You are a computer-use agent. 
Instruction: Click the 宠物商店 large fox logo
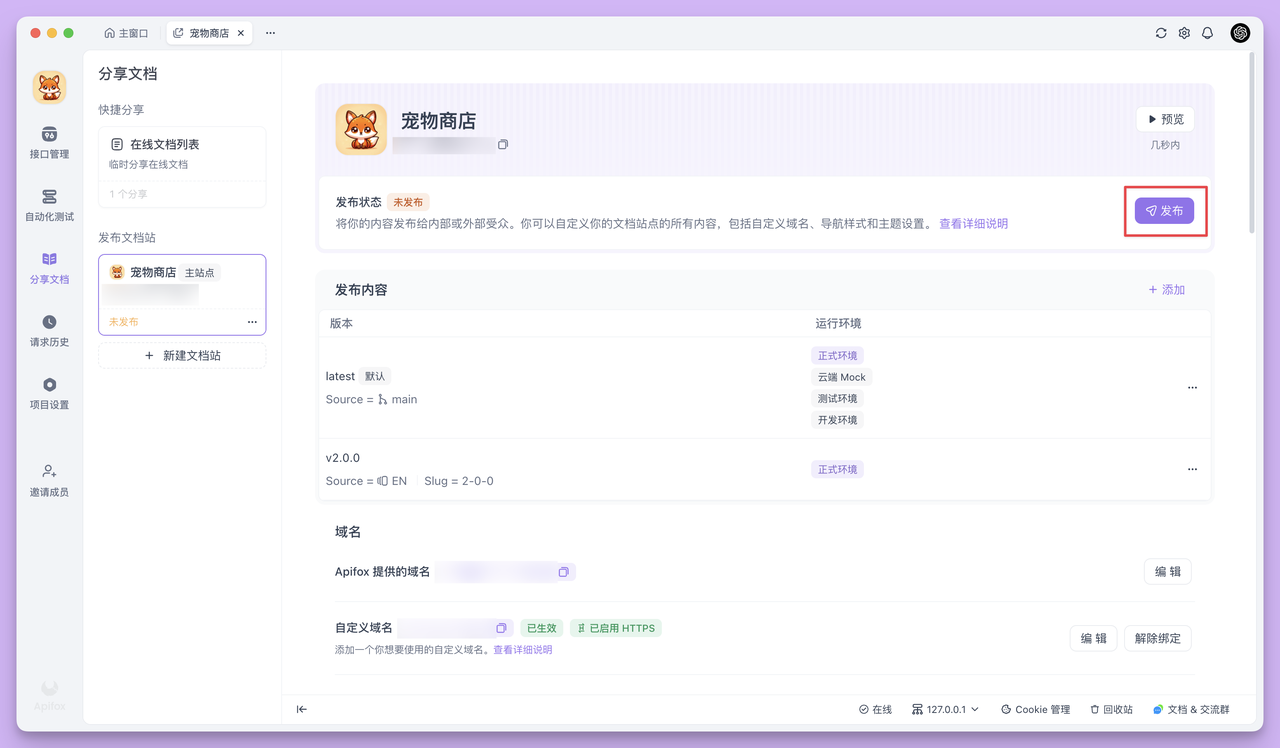361,129
